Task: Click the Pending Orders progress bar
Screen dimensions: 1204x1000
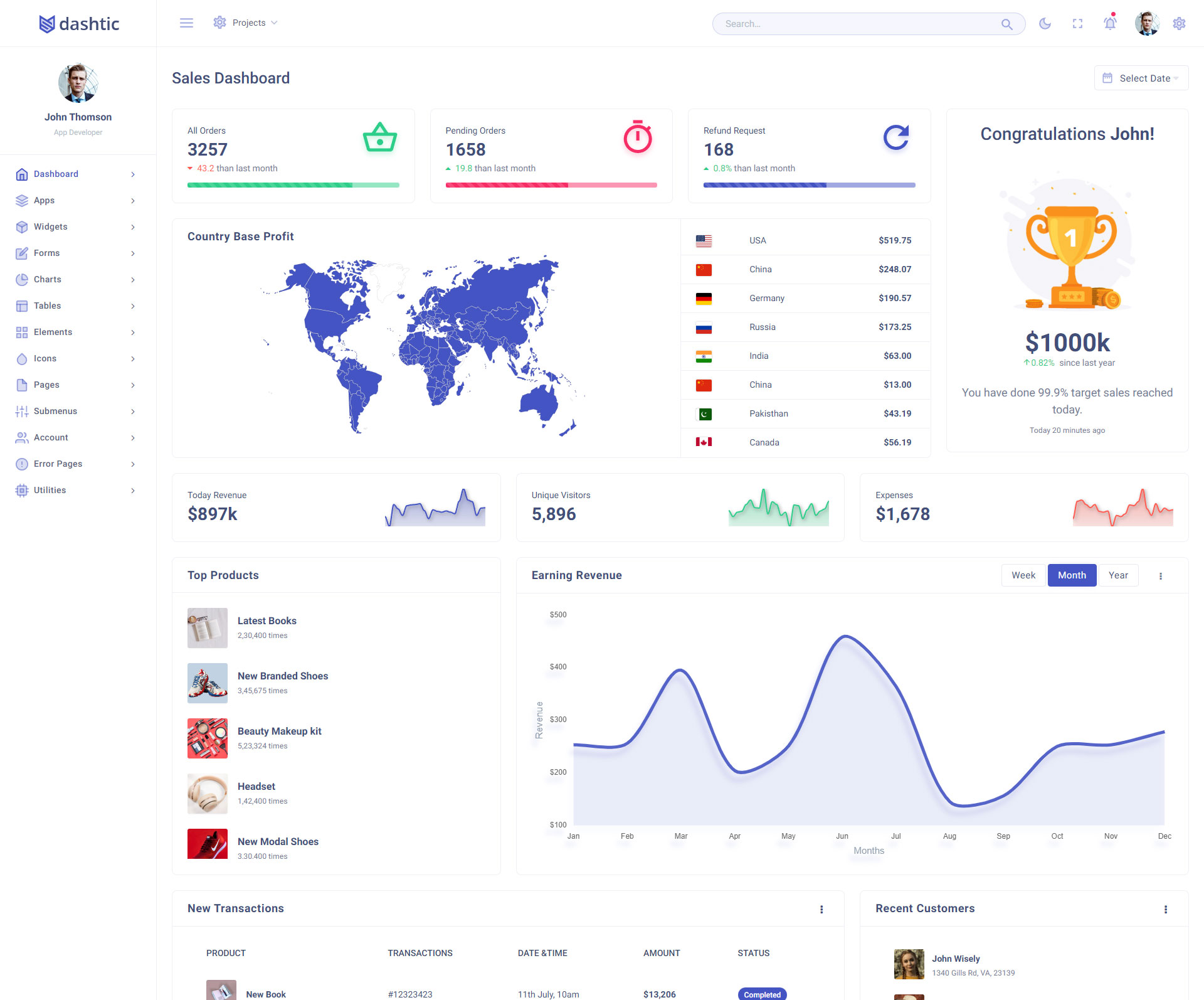Action: click(x=551, y=185)
